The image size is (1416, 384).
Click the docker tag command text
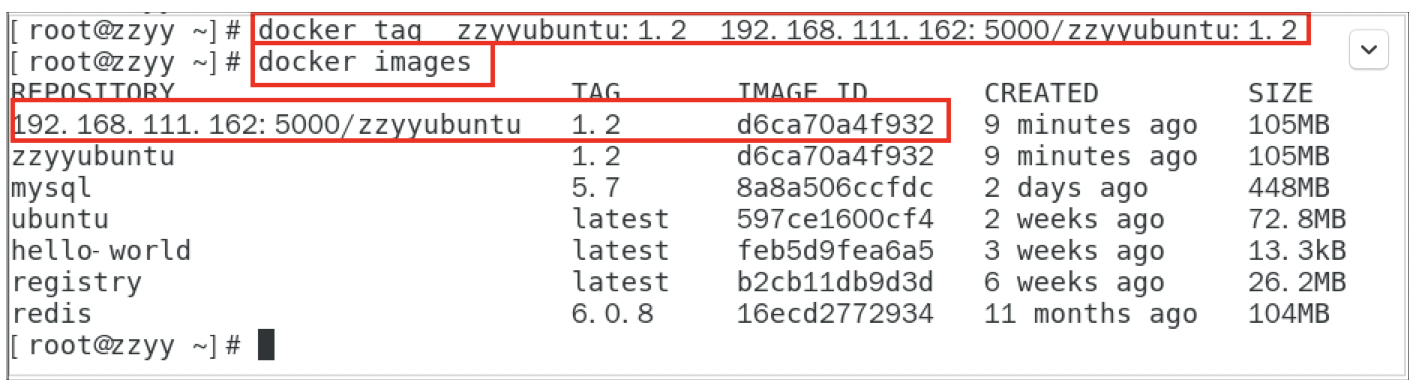tap(780, 30)
